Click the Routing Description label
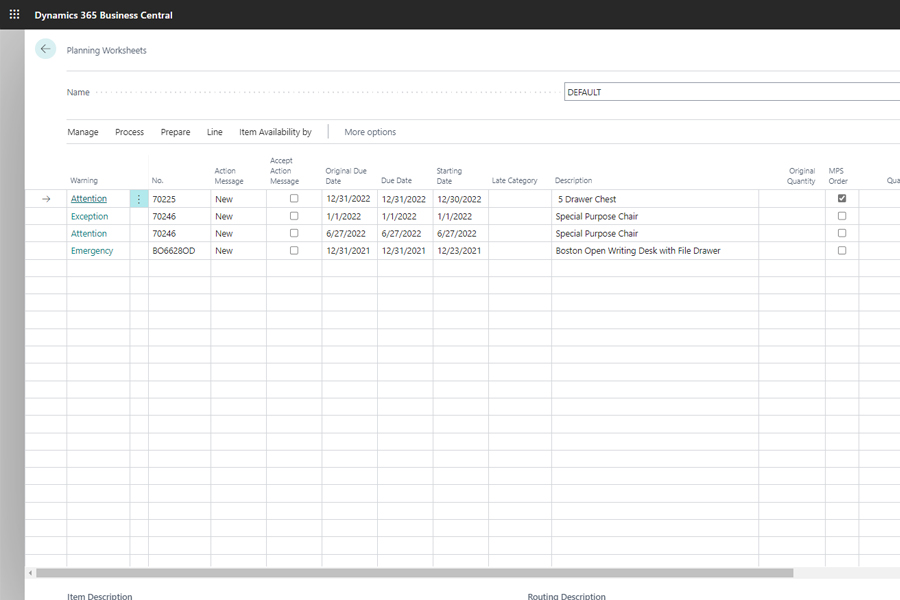The height and width of the screenshot is (600, 900). pos(567,596)
